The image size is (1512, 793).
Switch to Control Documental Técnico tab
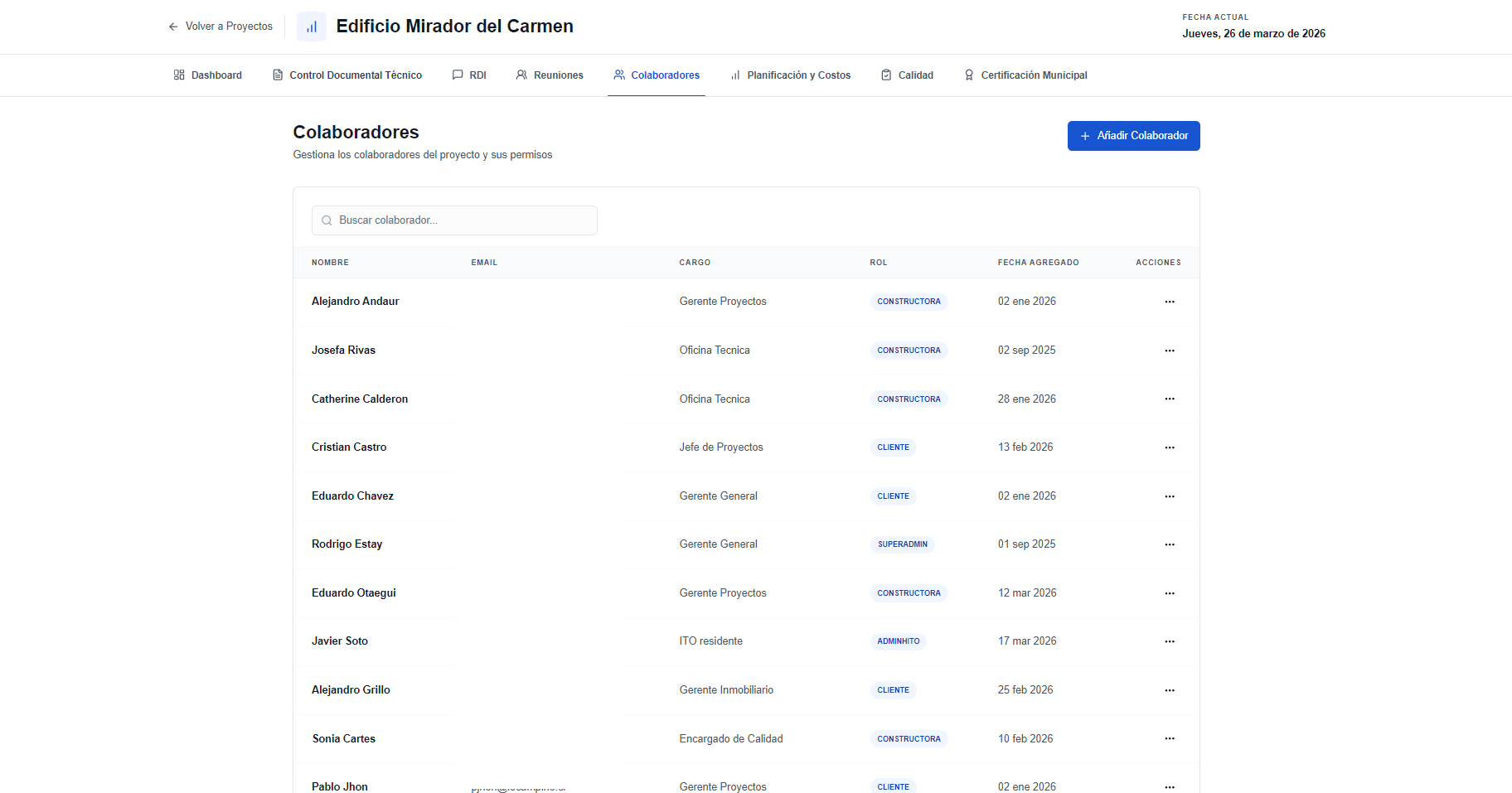(347, 75)
